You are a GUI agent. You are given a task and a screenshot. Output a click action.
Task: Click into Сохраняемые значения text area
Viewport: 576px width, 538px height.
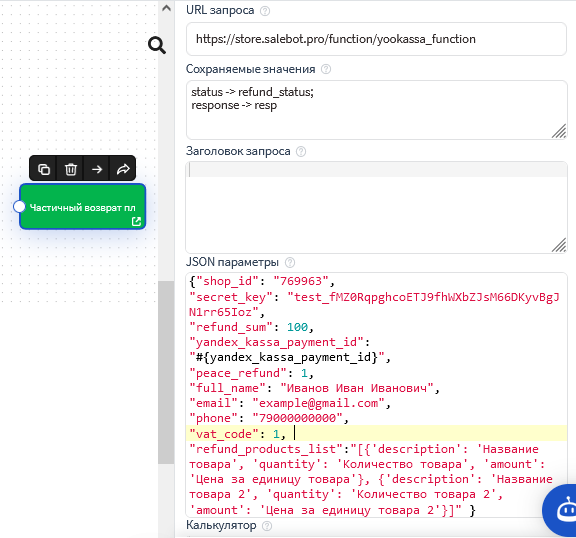376,110
